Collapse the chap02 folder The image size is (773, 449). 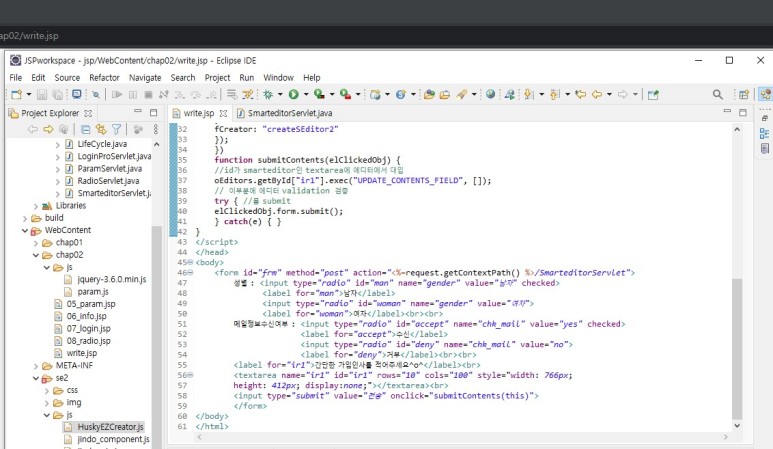pos(35,255)
